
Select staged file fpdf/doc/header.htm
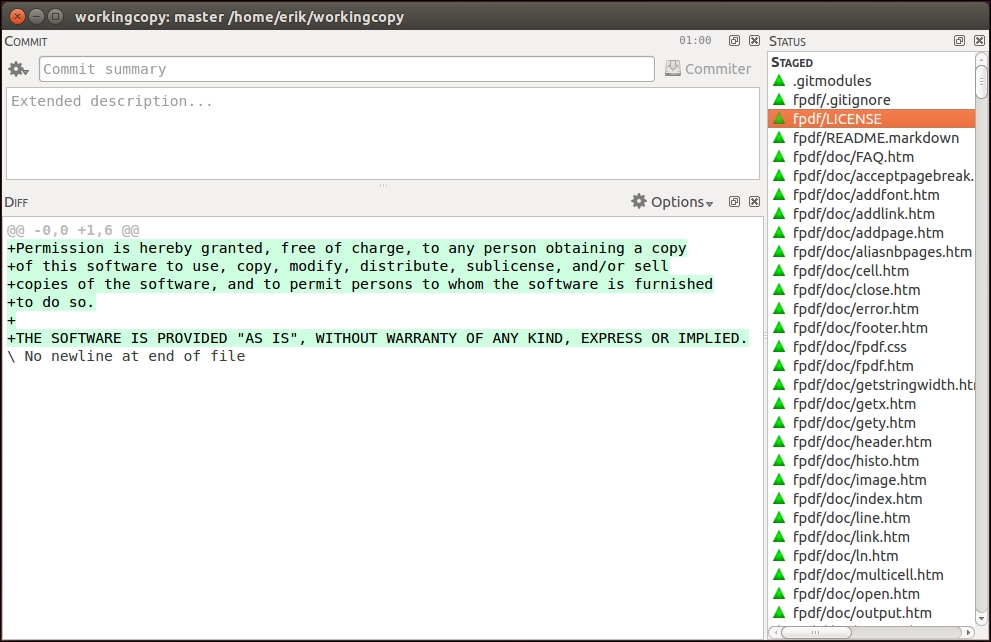(x=872, y=442)
